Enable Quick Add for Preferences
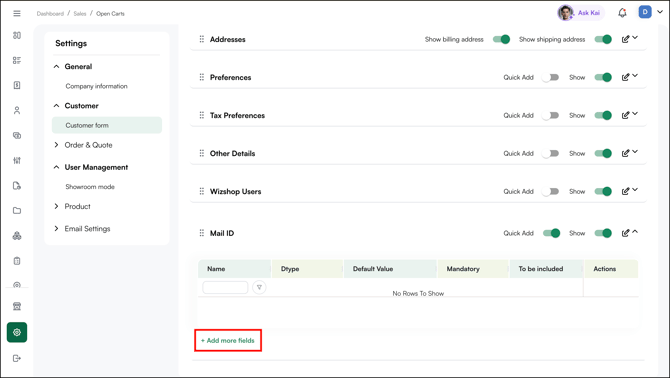The height and width of the screenshot is (378, 670). pos(550,77)
